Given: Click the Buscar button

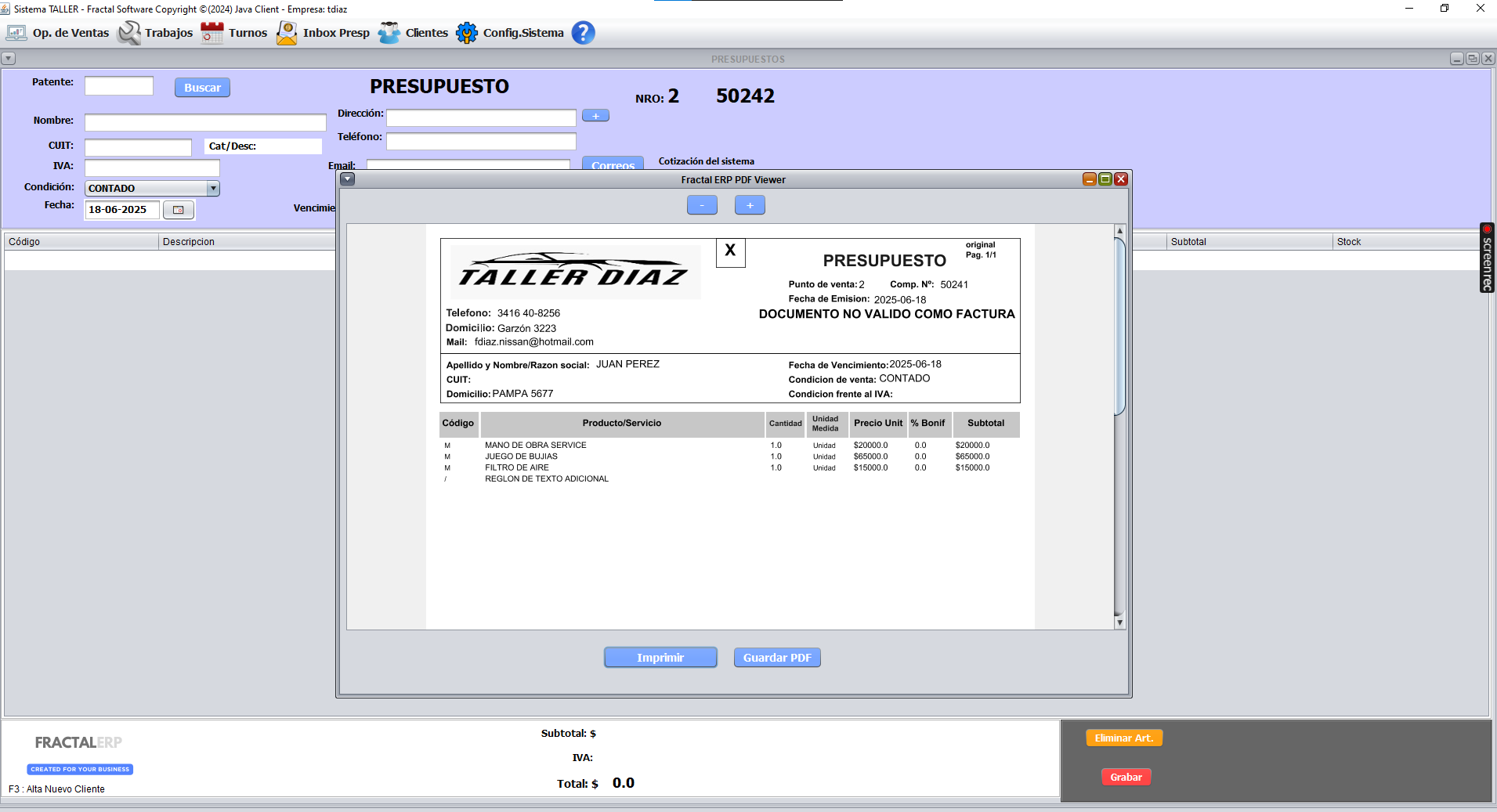Looking at the screenshot, I should [202, 88].
